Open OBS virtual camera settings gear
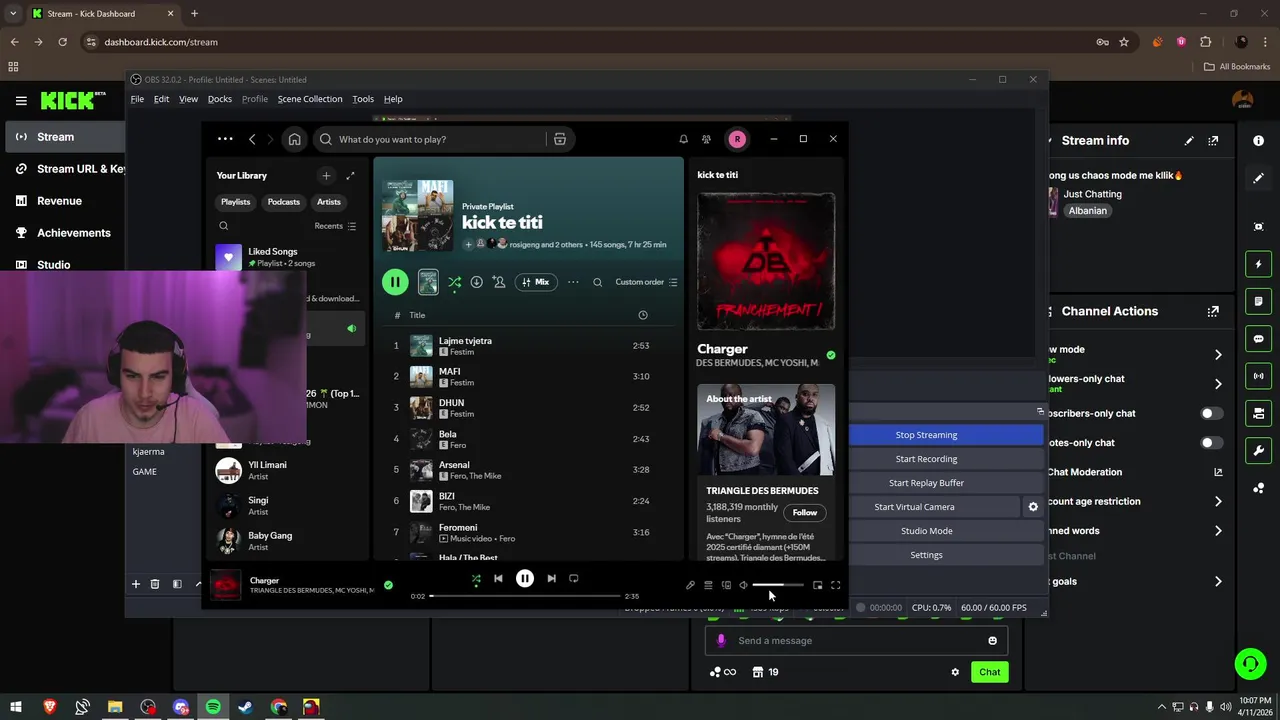This screenshot has height=720, width=1280. tap(1033, 507)
